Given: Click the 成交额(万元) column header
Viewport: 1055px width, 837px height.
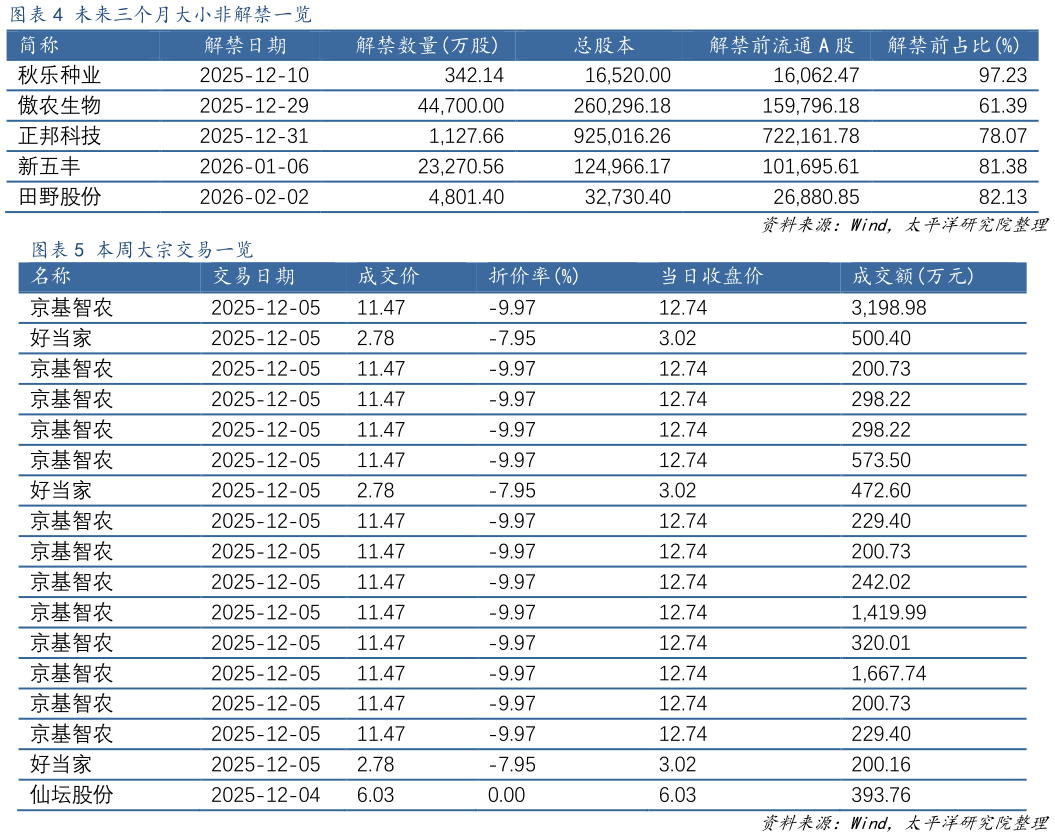Looking at the screenshot, I should tap(913, 276).
